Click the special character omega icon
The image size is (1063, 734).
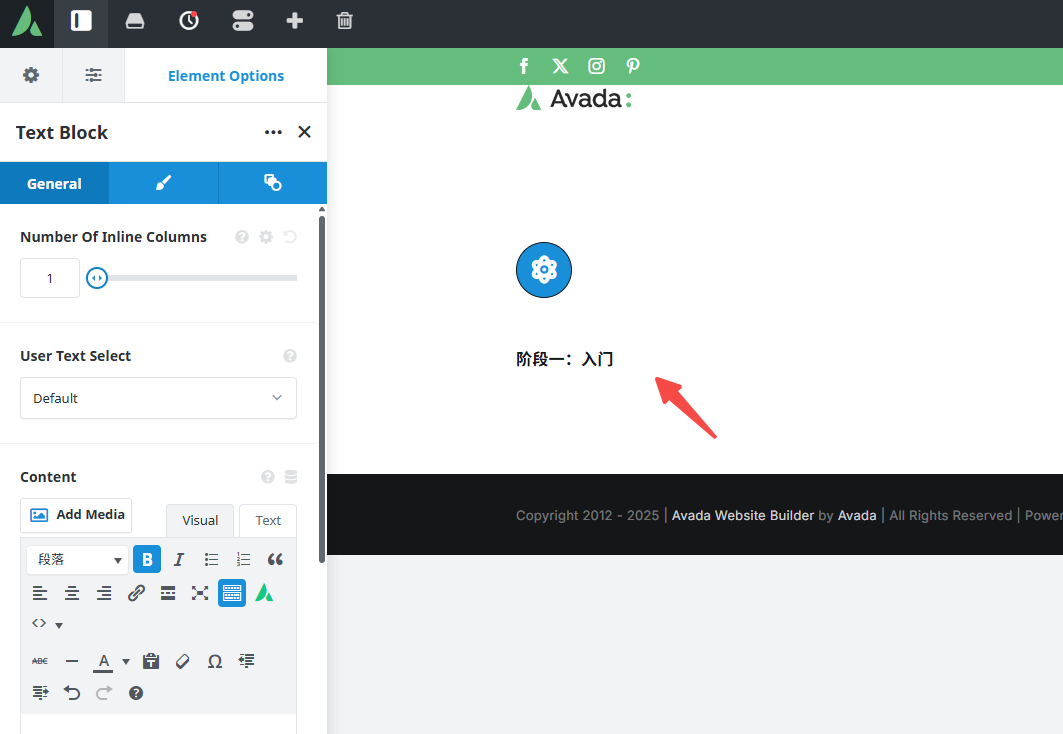point(214,661)
